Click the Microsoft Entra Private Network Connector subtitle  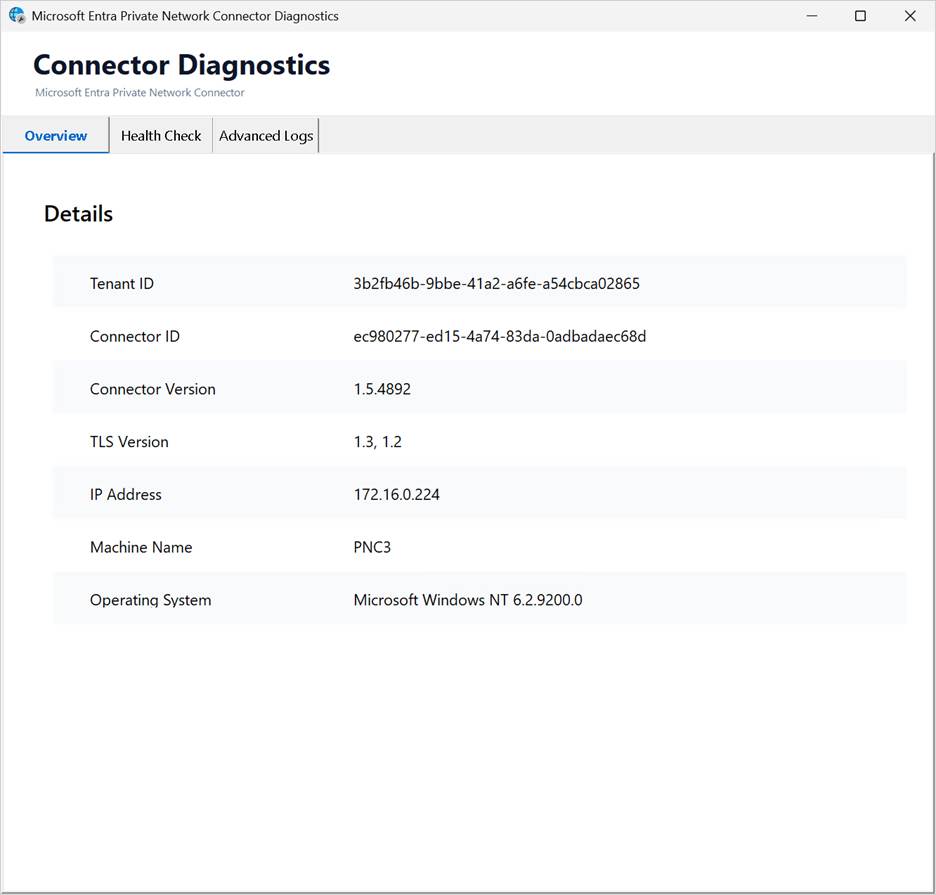point(140,93)
